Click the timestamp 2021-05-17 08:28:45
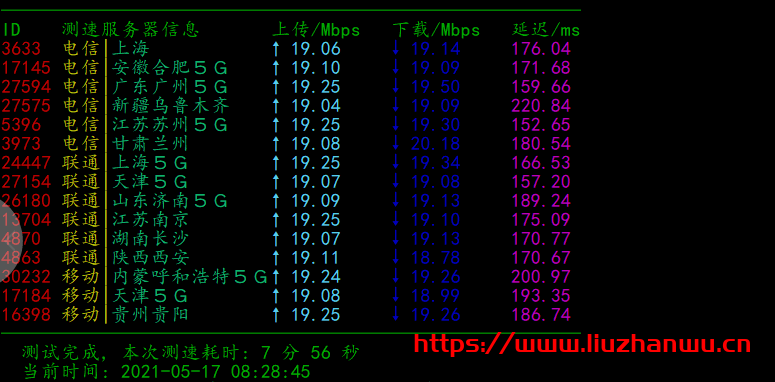Image resolution: width=775 pixels, height=382 pixels. (215, 371)
